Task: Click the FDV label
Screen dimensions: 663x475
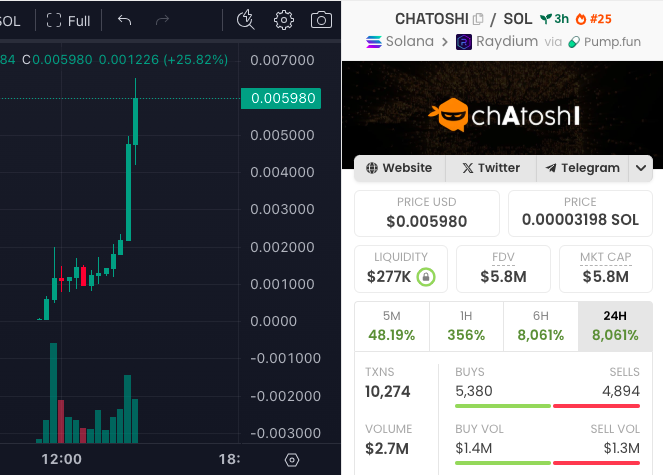Action: pyautogui.click(x=503, y=257)
